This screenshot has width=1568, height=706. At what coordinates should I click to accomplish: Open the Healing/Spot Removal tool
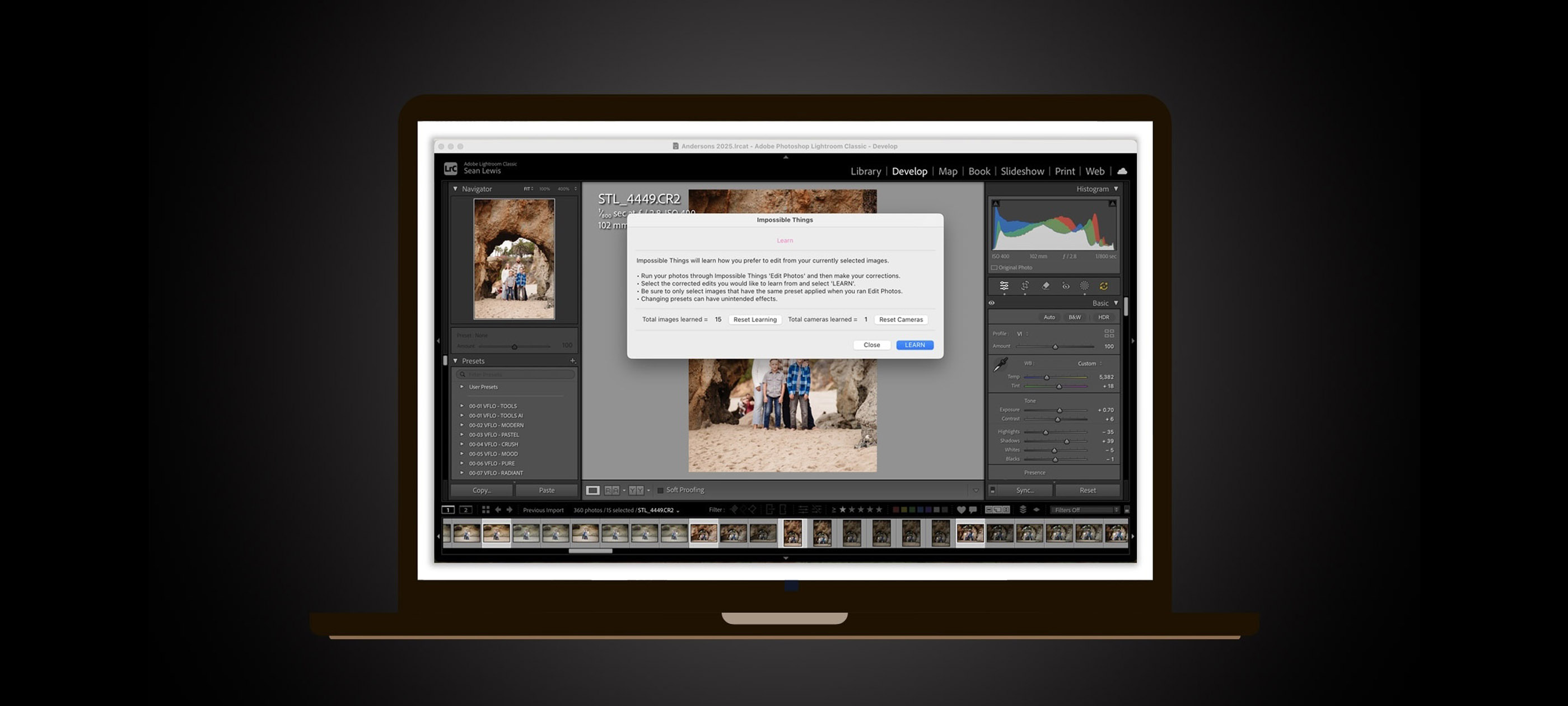[1046, 286]
